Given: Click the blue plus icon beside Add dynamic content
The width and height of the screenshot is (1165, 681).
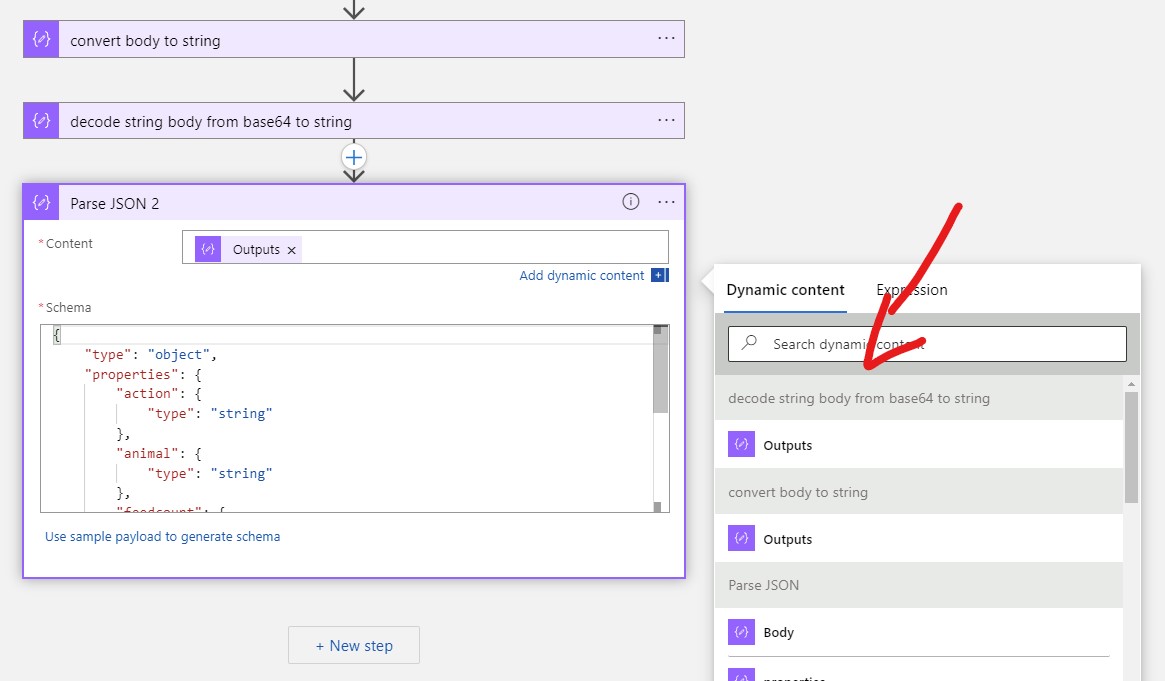Looking at the screenshot, I should coord(659,276).
